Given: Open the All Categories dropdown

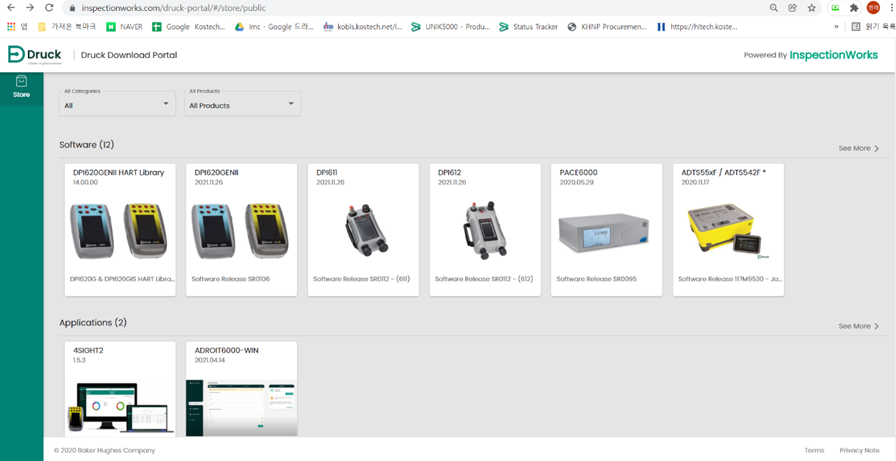Looking at the screenshot, I should [117, 104].
